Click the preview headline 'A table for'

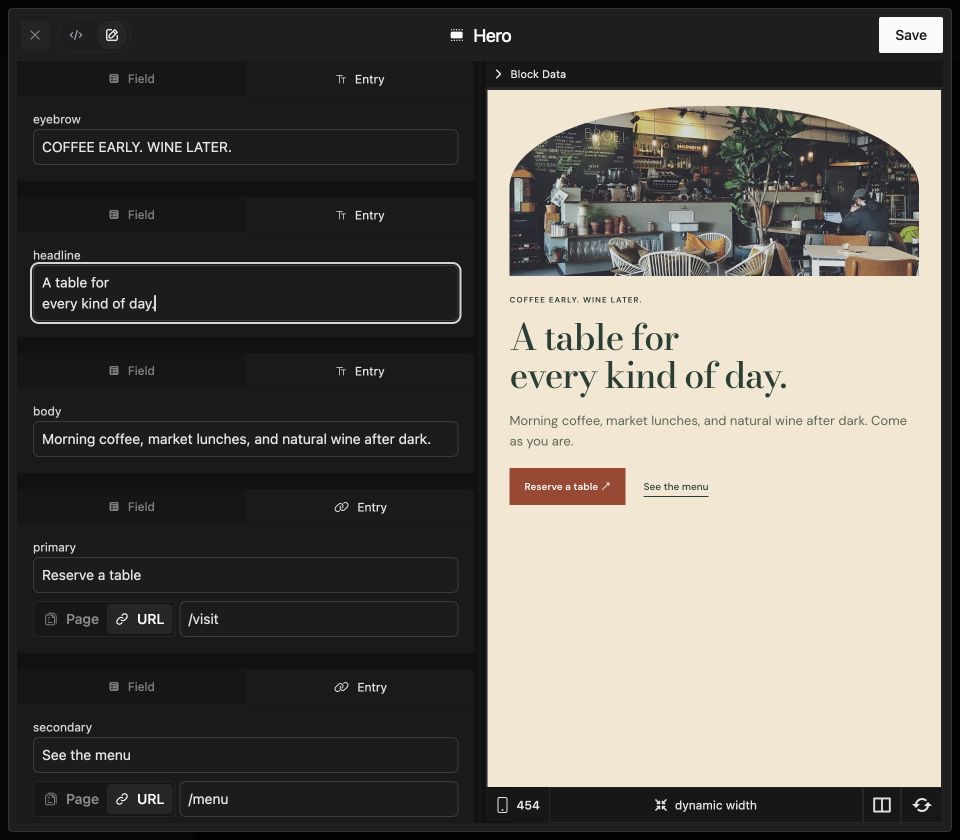(x=594, y=337)
